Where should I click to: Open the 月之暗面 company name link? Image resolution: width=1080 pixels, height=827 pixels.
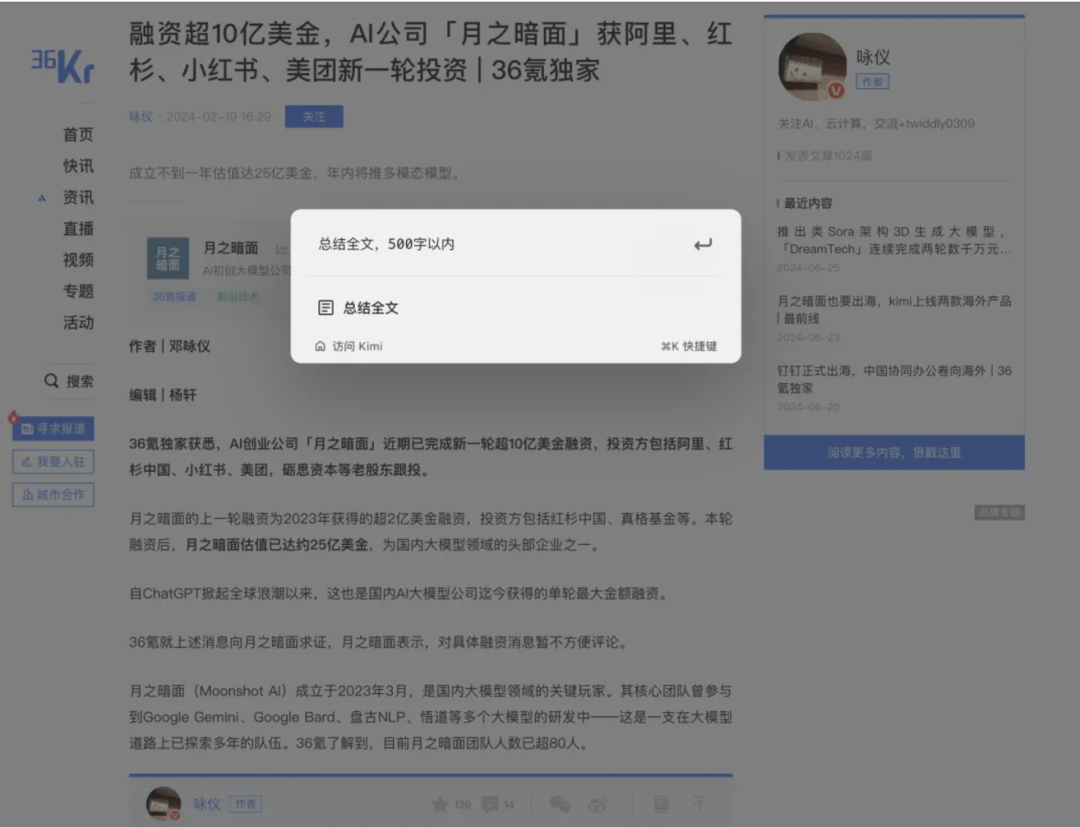(x=231, y=248)
